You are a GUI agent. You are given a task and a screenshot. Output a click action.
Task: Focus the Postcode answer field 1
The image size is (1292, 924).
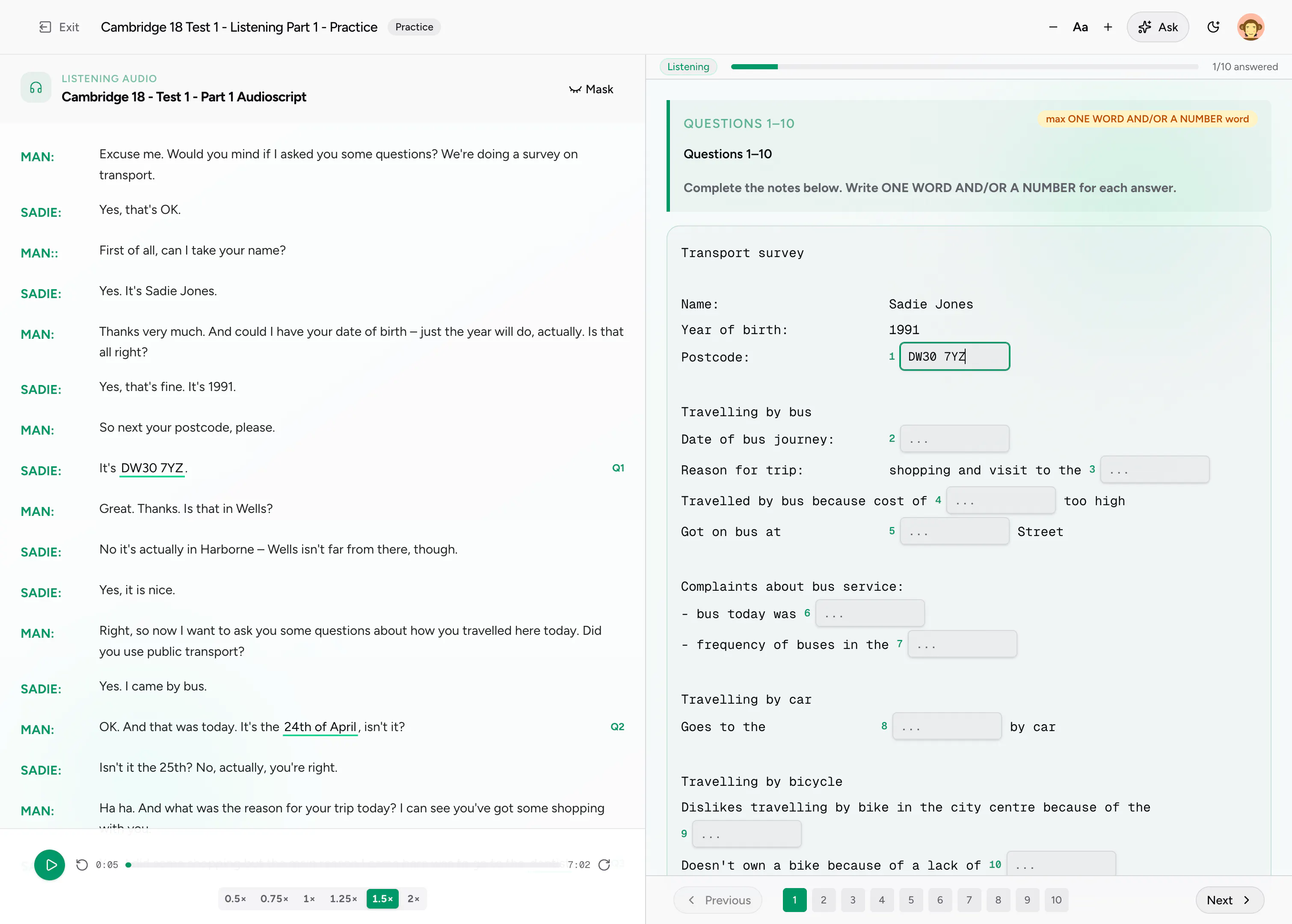tap(954, 357)
